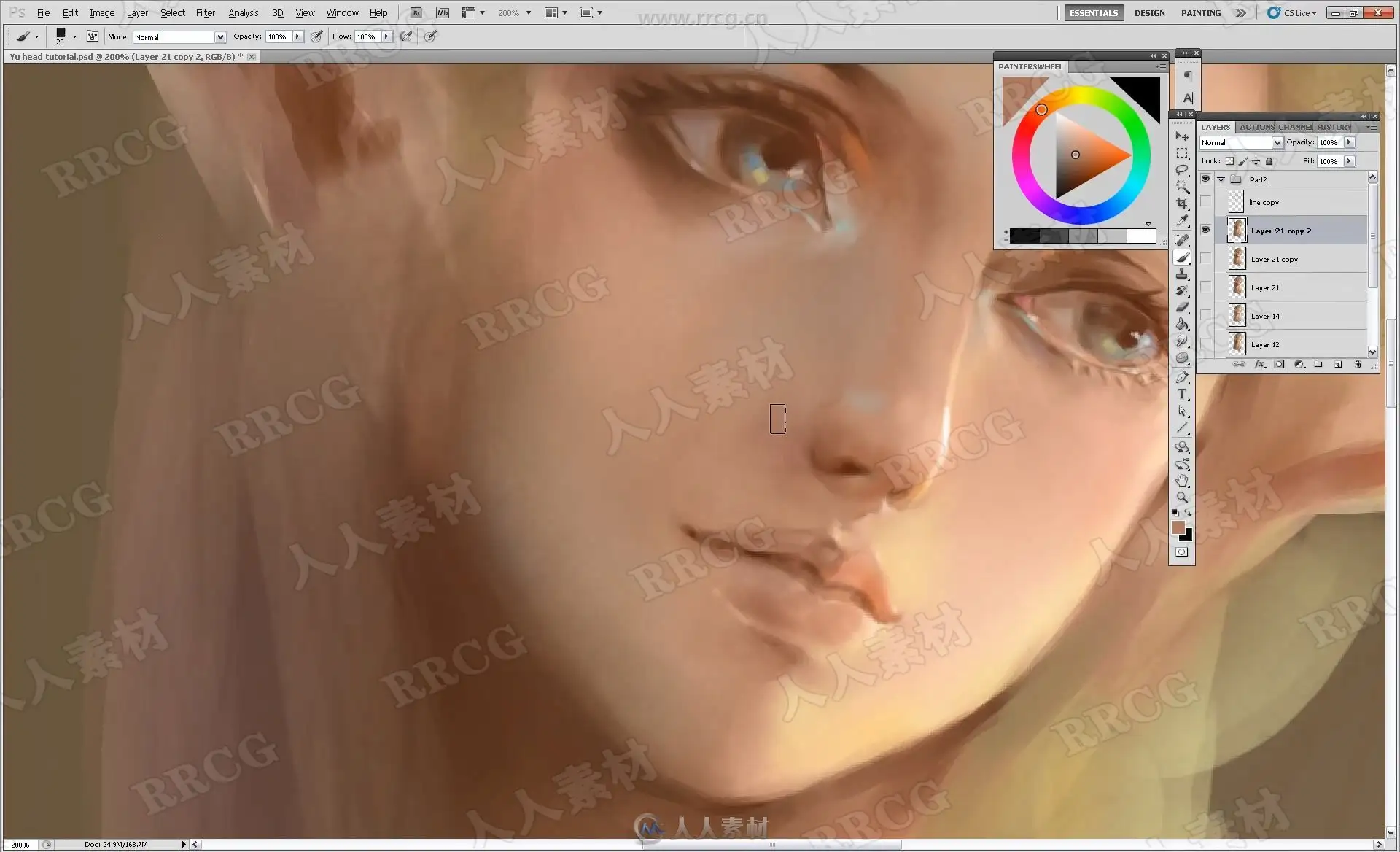Pick the Eyedropper tool
Image resolution: width=1400 pixels, height=852 pixels.
click(1182, 220)
